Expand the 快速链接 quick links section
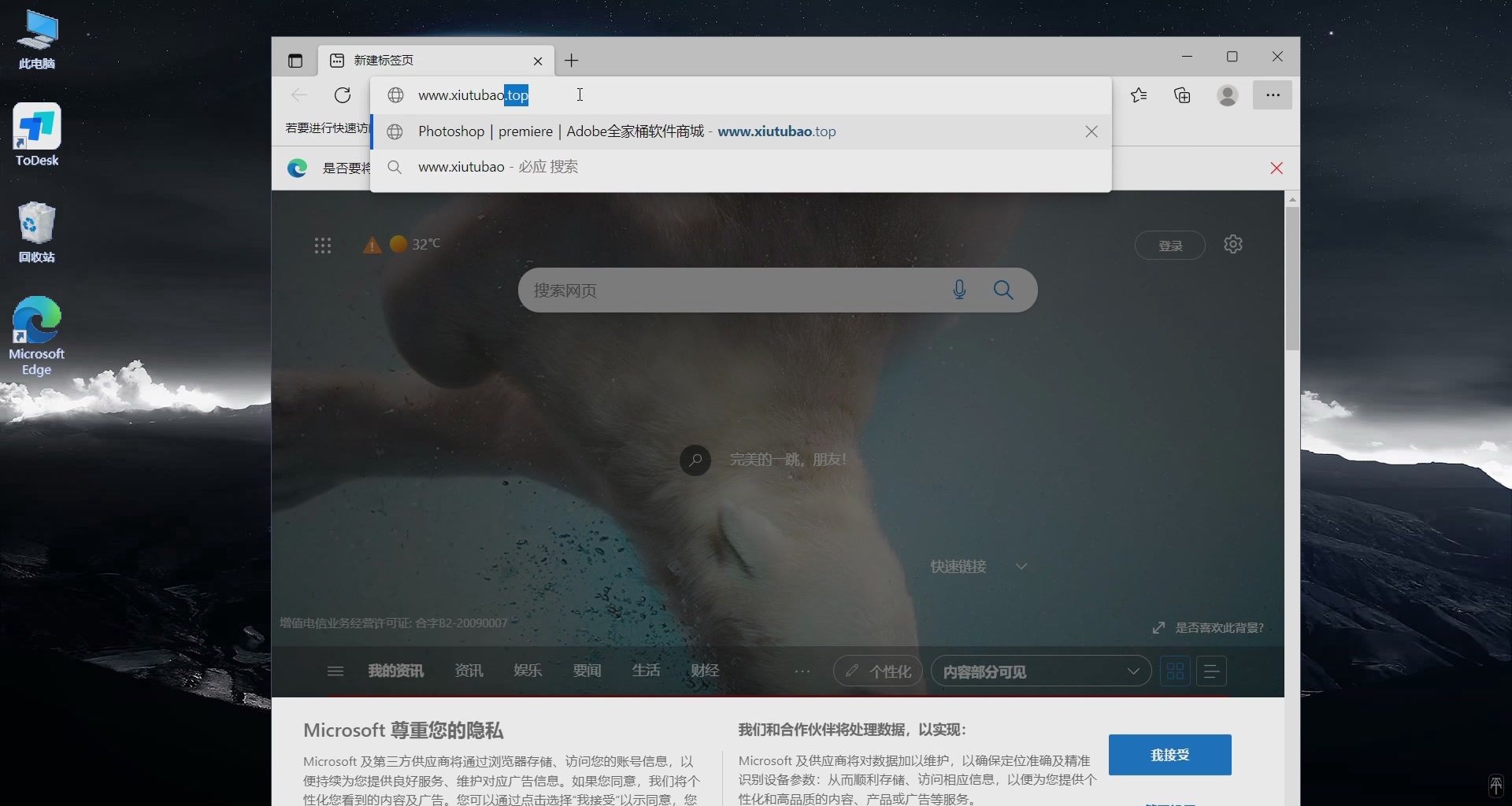This screenshot has height=806, width=1512. pyautogui.click(x=1021, y=565)
